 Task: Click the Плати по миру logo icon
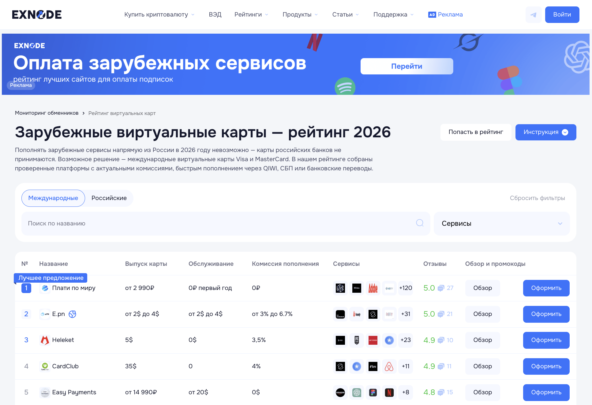click(45, 288)
